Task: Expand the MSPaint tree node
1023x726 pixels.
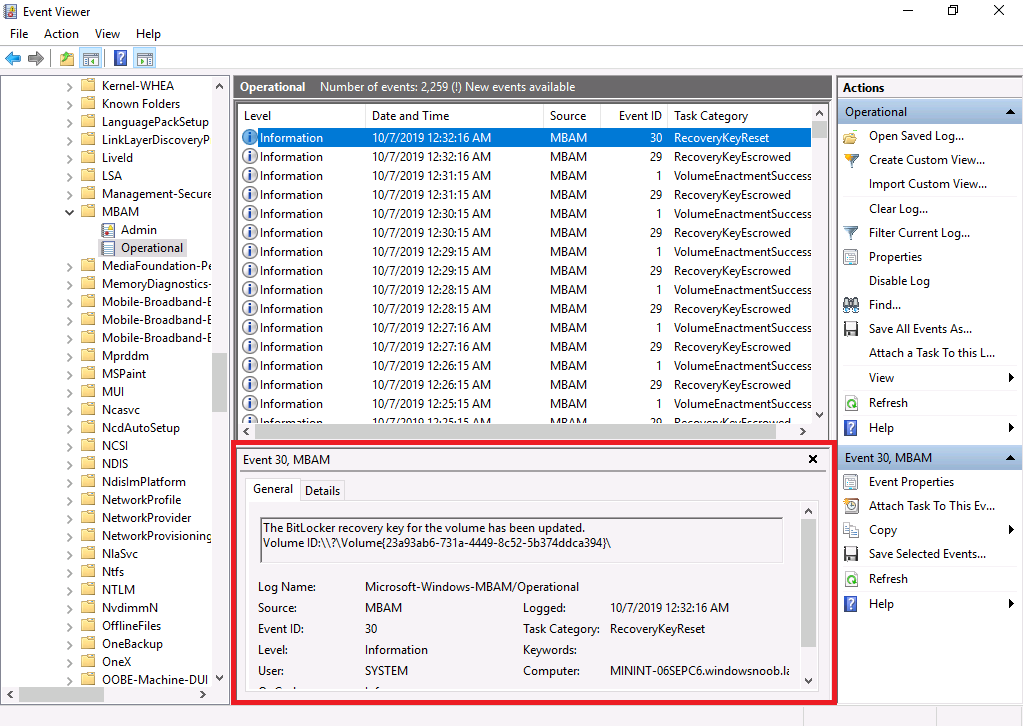Action: [x=69, y=374]
